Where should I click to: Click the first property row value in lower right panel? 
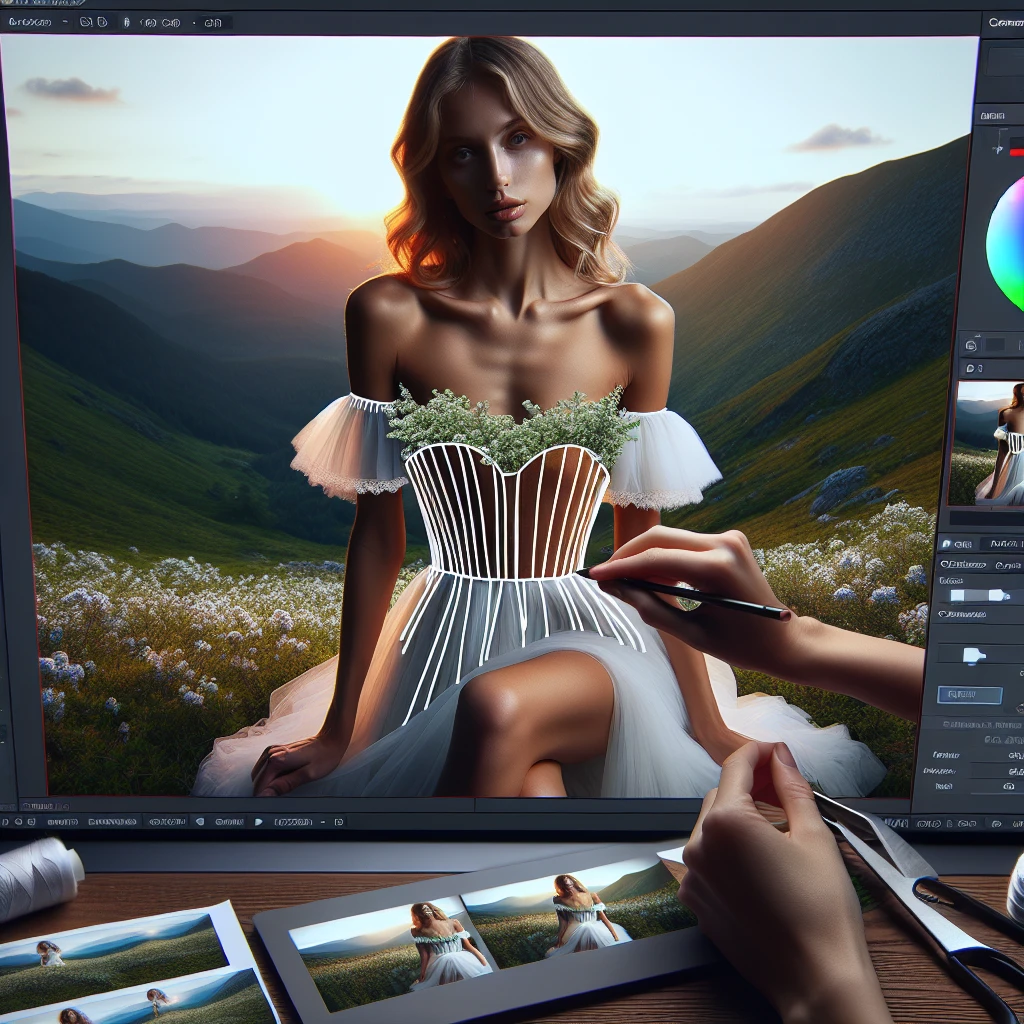[1014, 755]
